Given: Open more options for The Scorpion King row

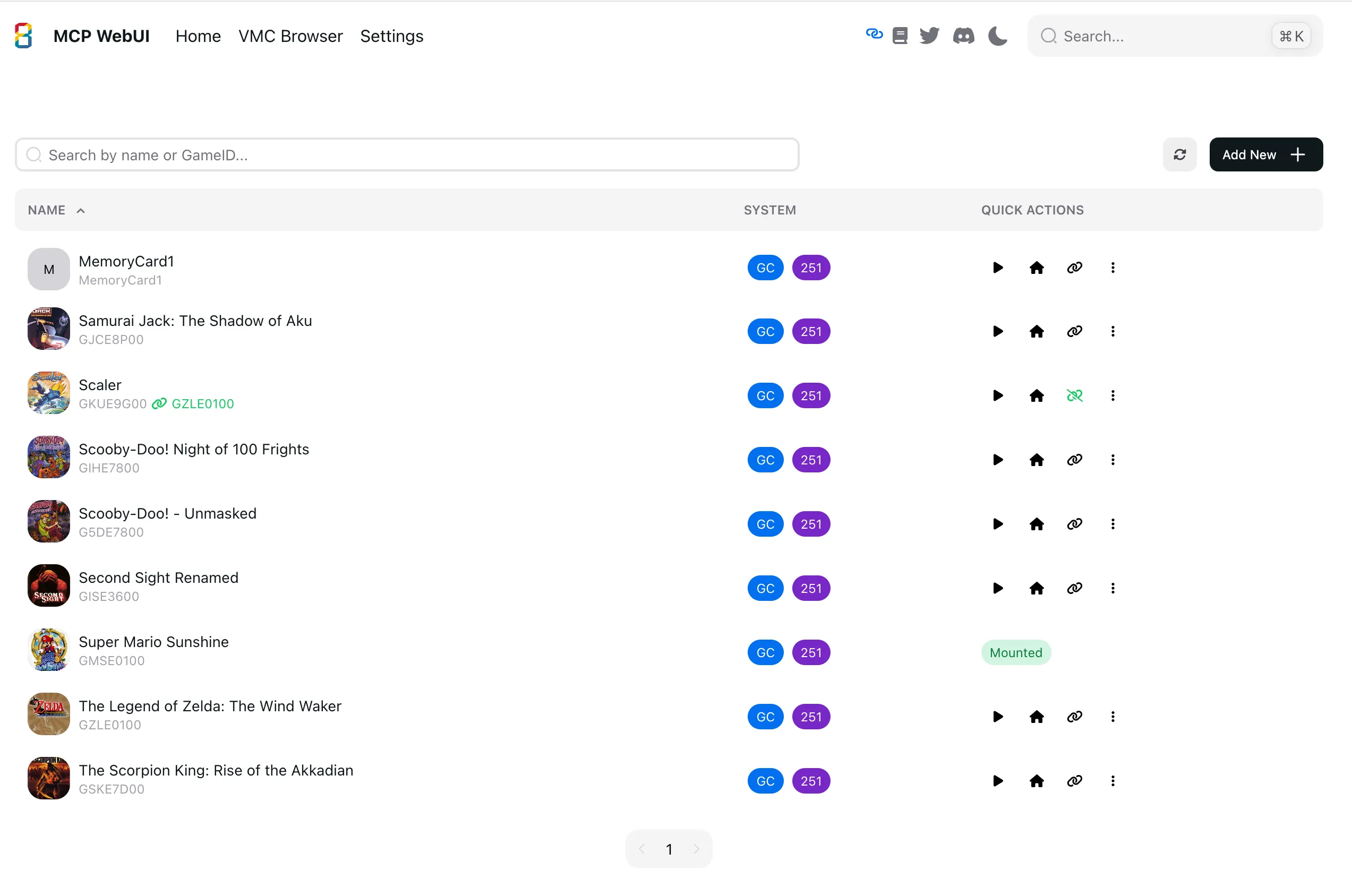Looking at the screenshot, I should (1113, 781).
